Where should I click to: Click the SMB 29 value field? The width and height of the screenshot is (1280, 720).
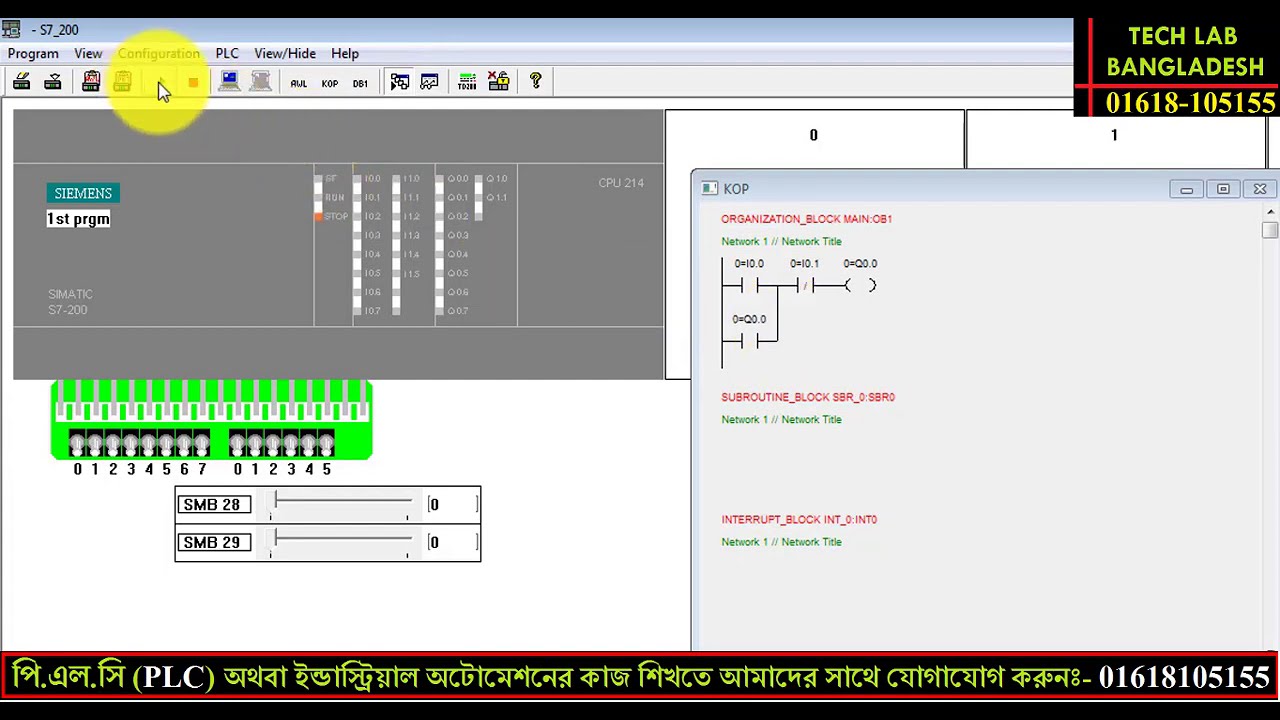[452, 542]
